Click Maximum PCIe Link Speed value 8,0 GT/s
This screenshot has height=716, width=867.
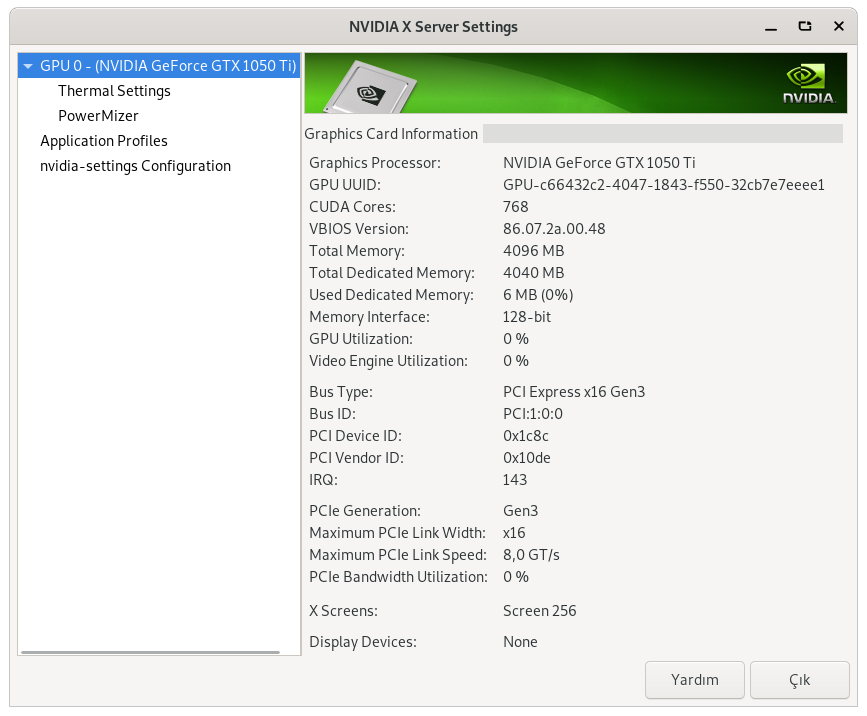click(x=531, y=555)
